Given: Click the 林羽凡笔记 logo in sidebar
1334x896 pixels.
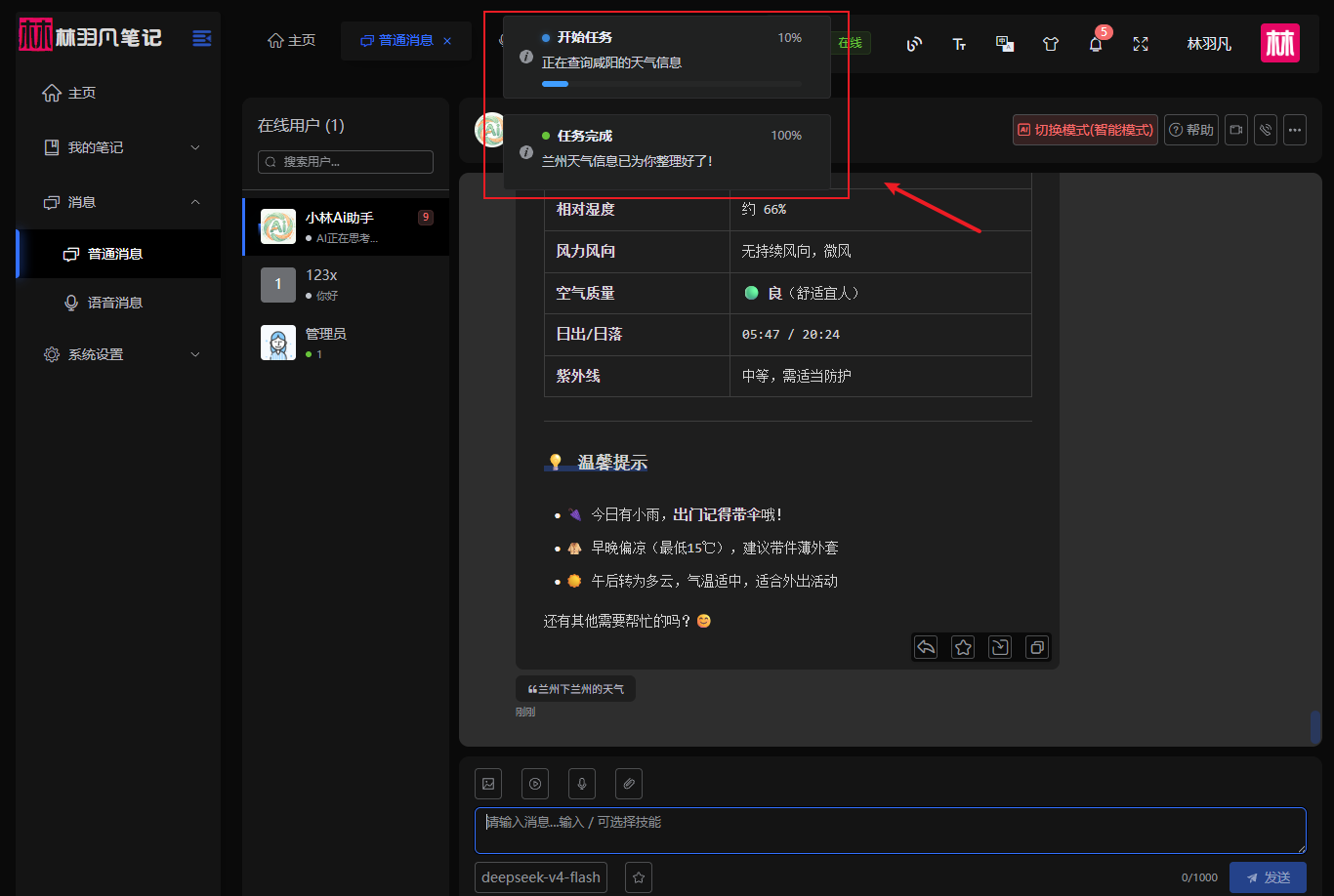Looking at the screenshot, I should [91, 37].
